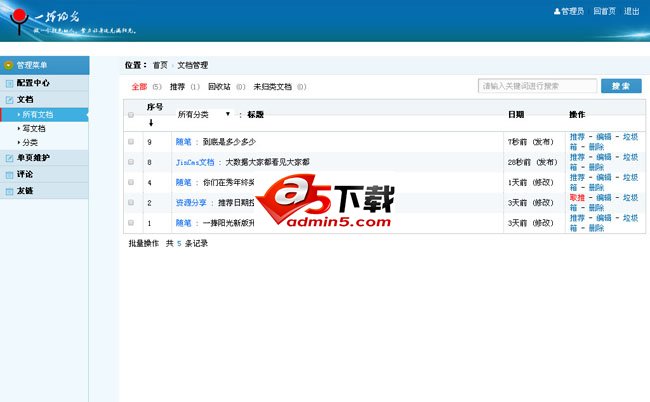
Task: Click 推荐 in the row 4 actions
Action: [x=577, y=177]
